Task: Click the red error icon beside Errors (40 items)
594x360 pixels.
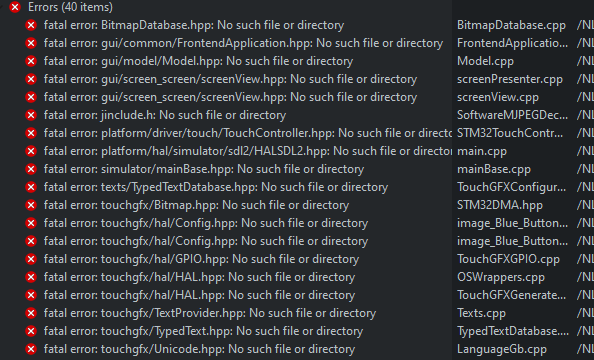Action: click(15, 7)
